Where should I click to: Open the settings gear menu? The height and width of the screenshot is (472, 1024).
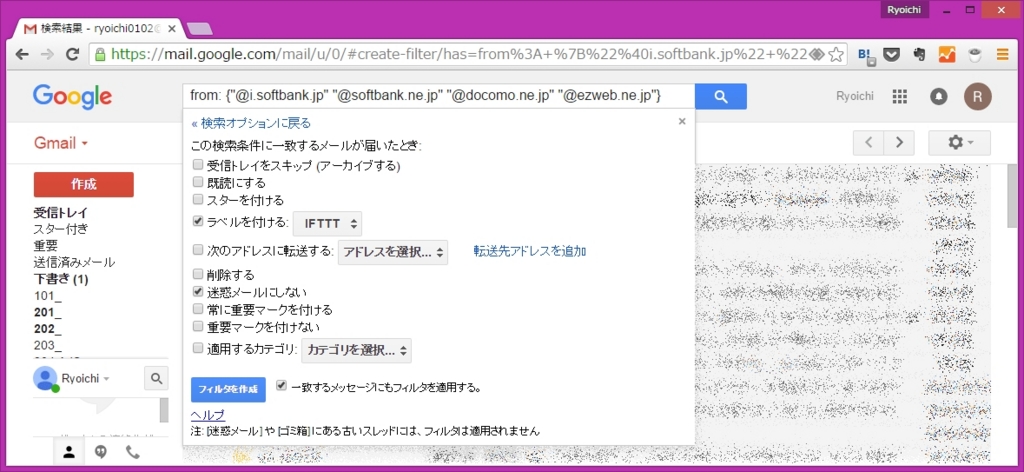pos(959,143)
